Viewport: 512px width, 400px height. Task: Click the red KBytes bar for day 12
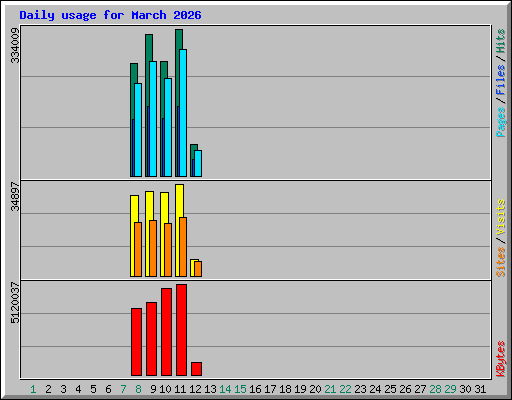196,369
